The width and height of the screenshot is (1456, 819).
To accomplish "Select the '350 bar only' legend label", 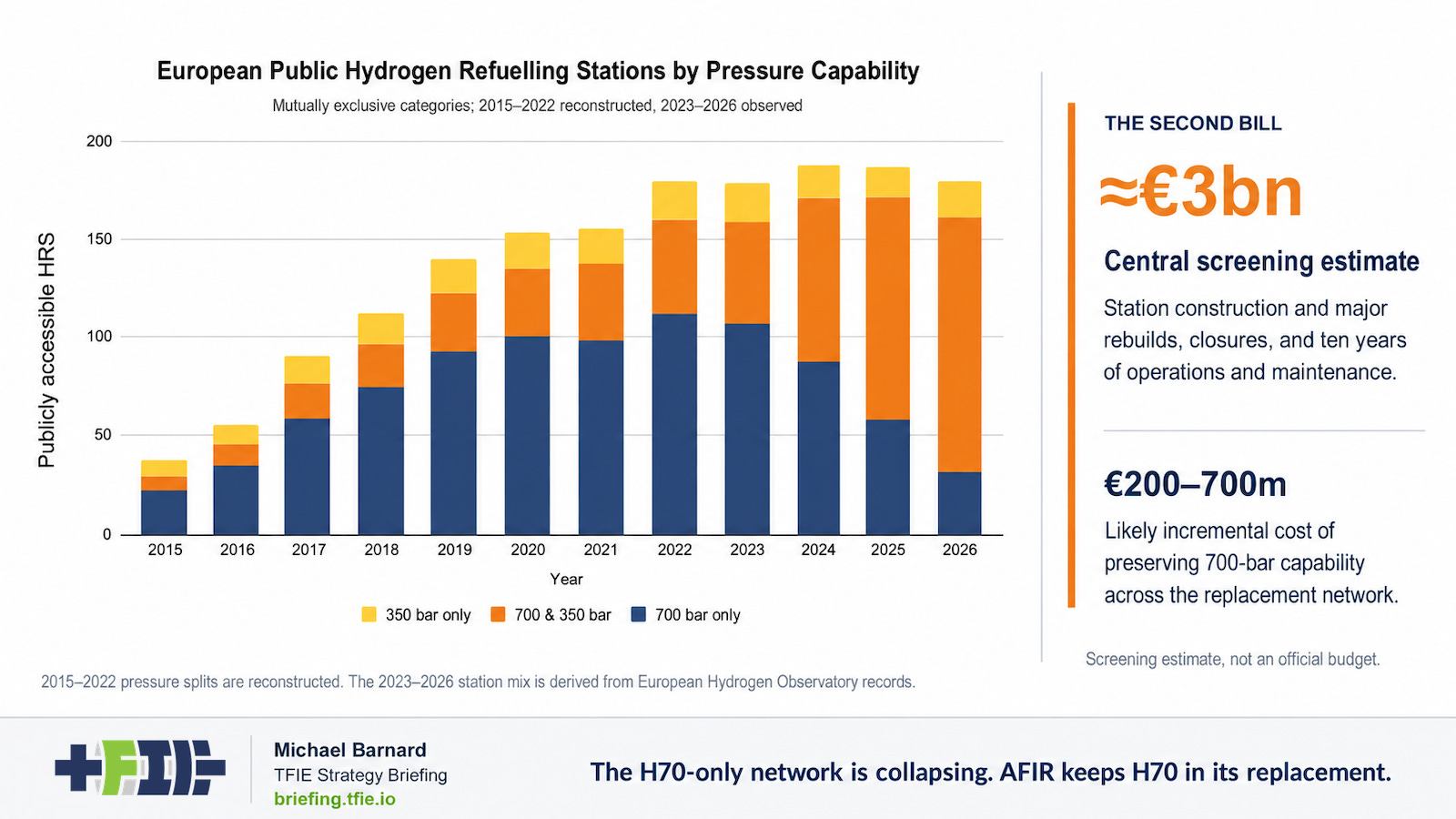I will (428, 615).
